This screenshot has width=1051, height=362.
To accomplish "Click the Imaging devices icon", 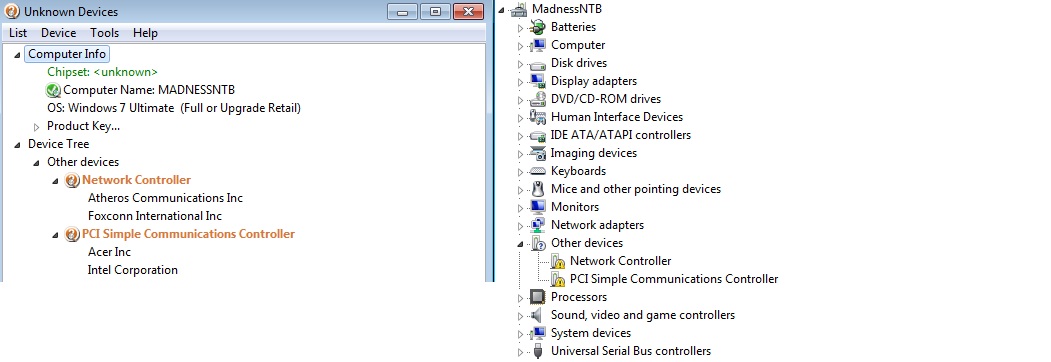I will (x=538, y=154).
